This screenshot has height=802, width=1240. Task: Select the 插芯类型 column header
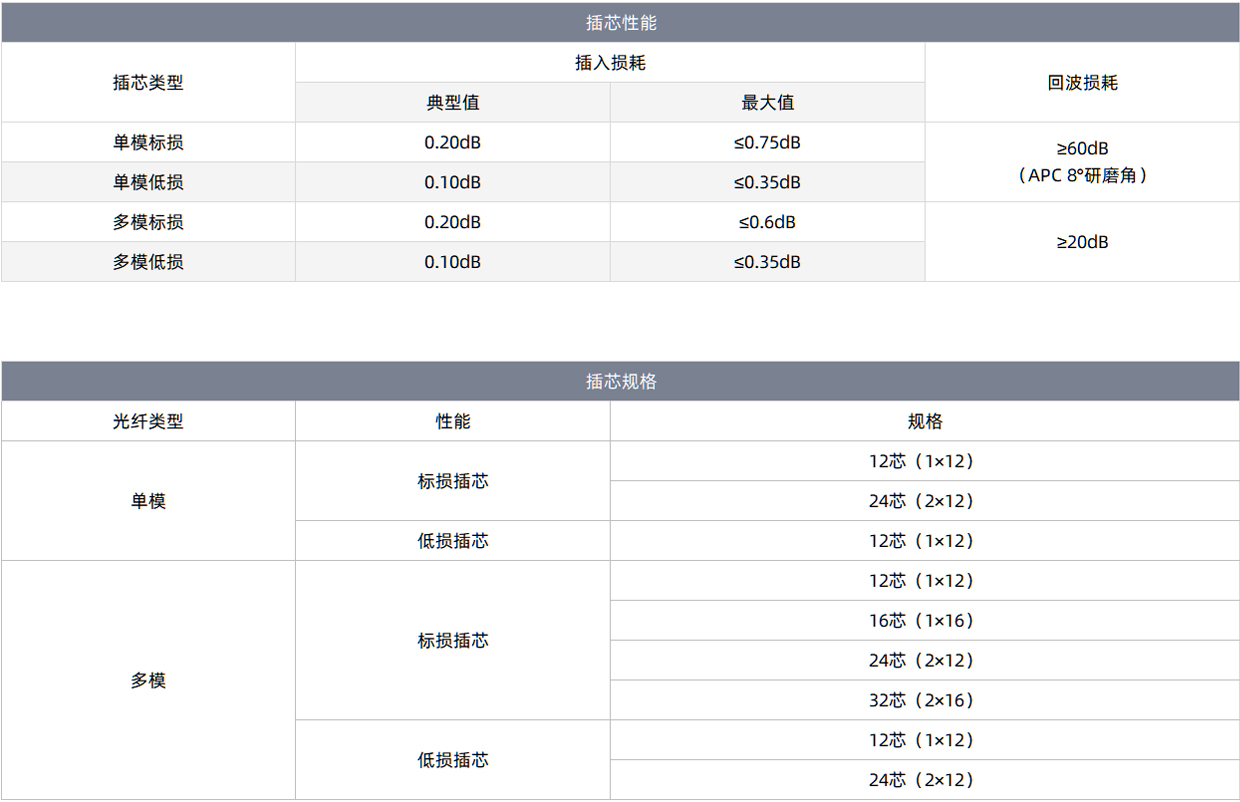(148, 83)
